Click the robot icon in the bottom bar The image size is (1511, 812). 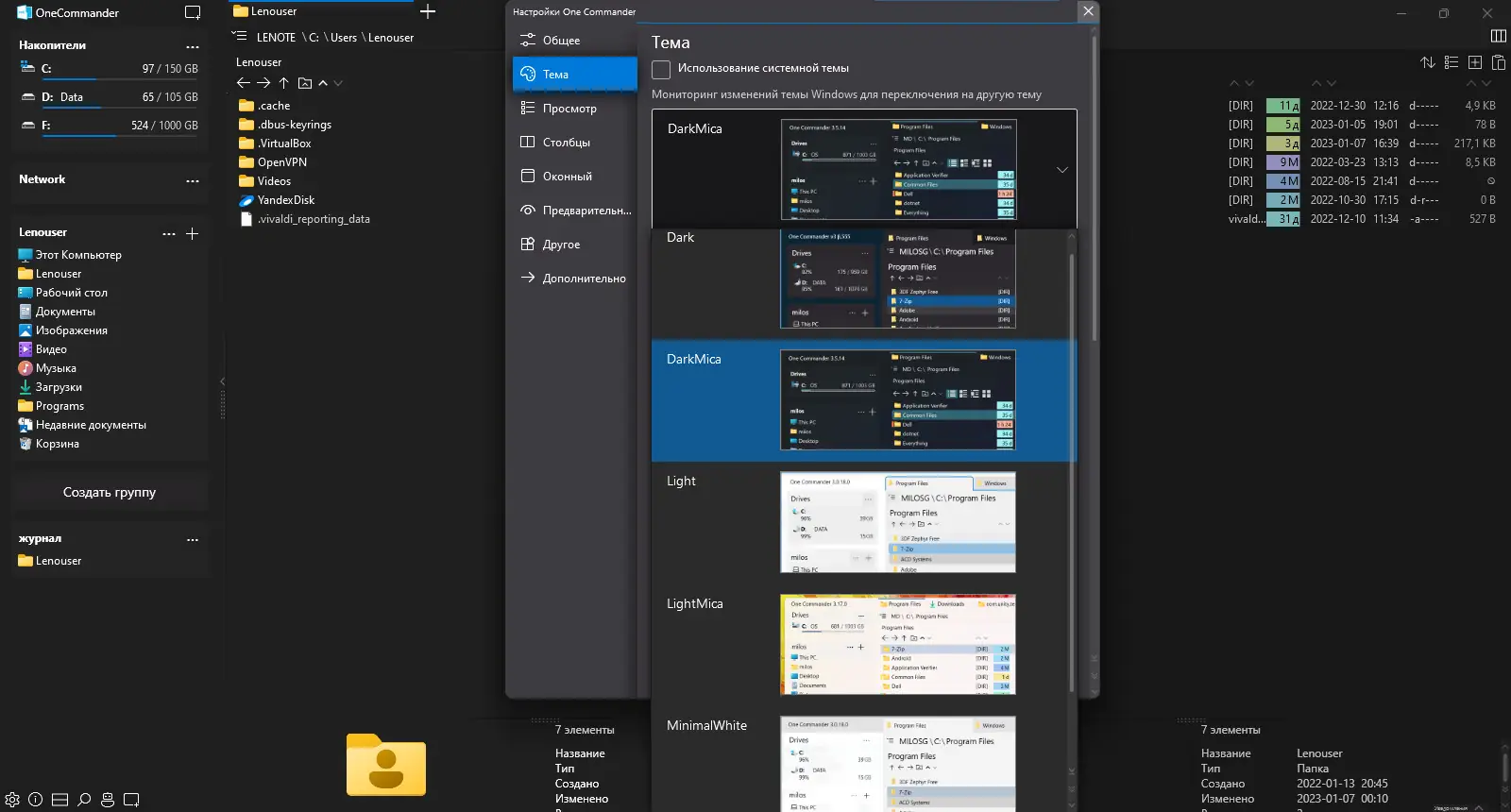(108, 800)
